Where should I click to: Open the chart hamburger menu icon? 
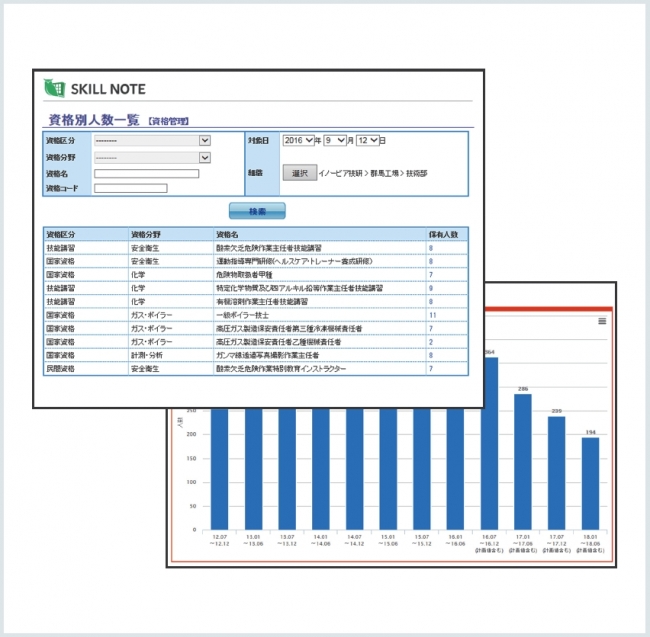point(602,321)
